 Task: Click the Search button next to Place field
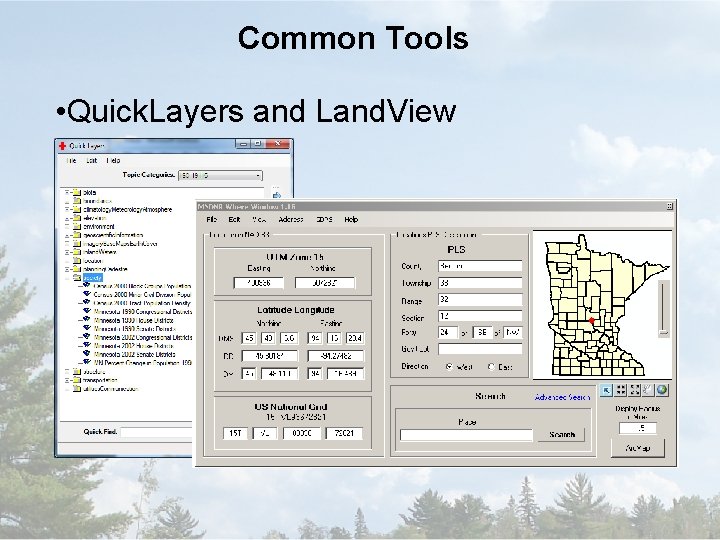pyautogui.click(x=562, y=434)
